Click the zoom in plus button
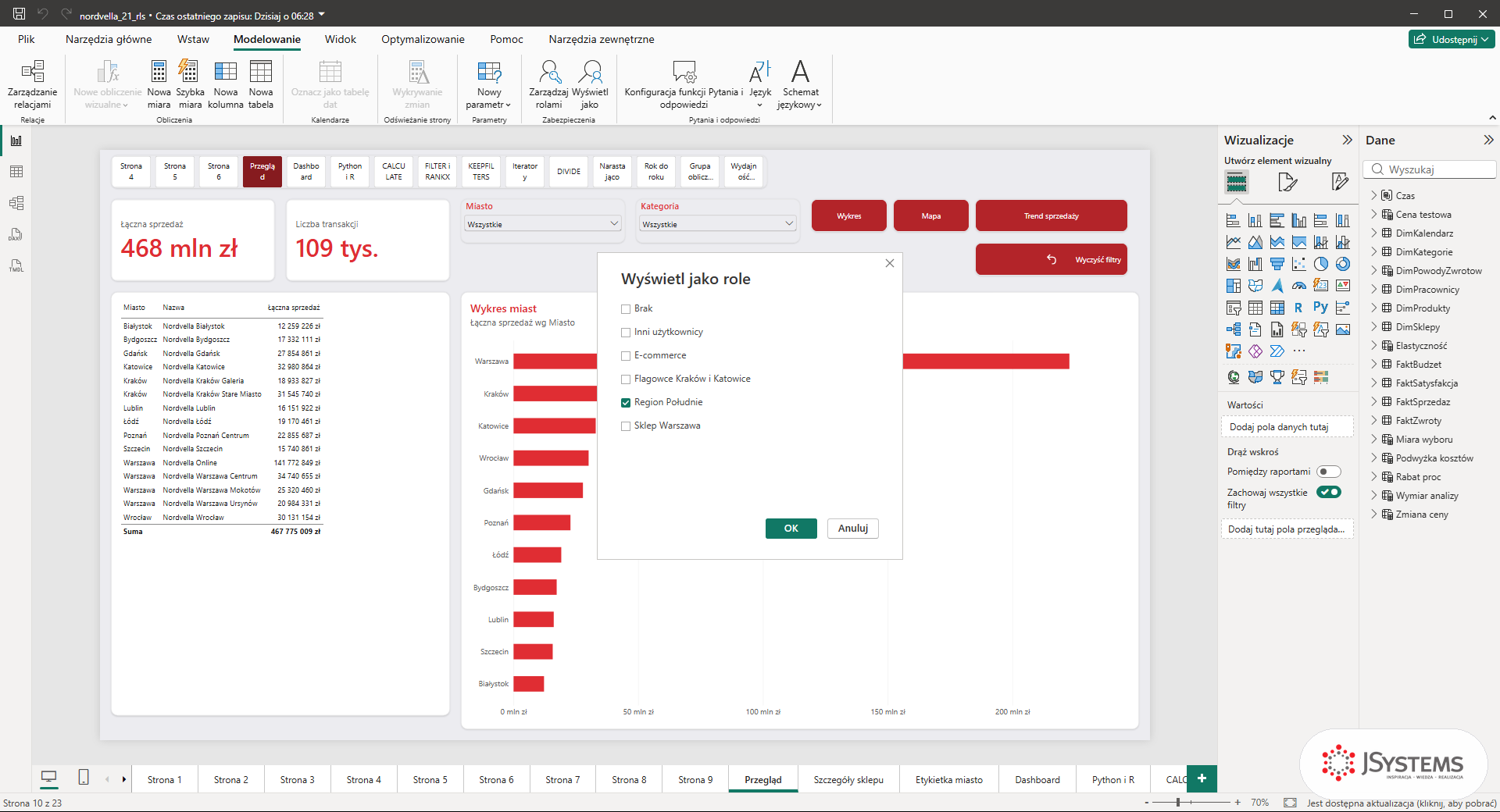 (x=1237, y=803)
